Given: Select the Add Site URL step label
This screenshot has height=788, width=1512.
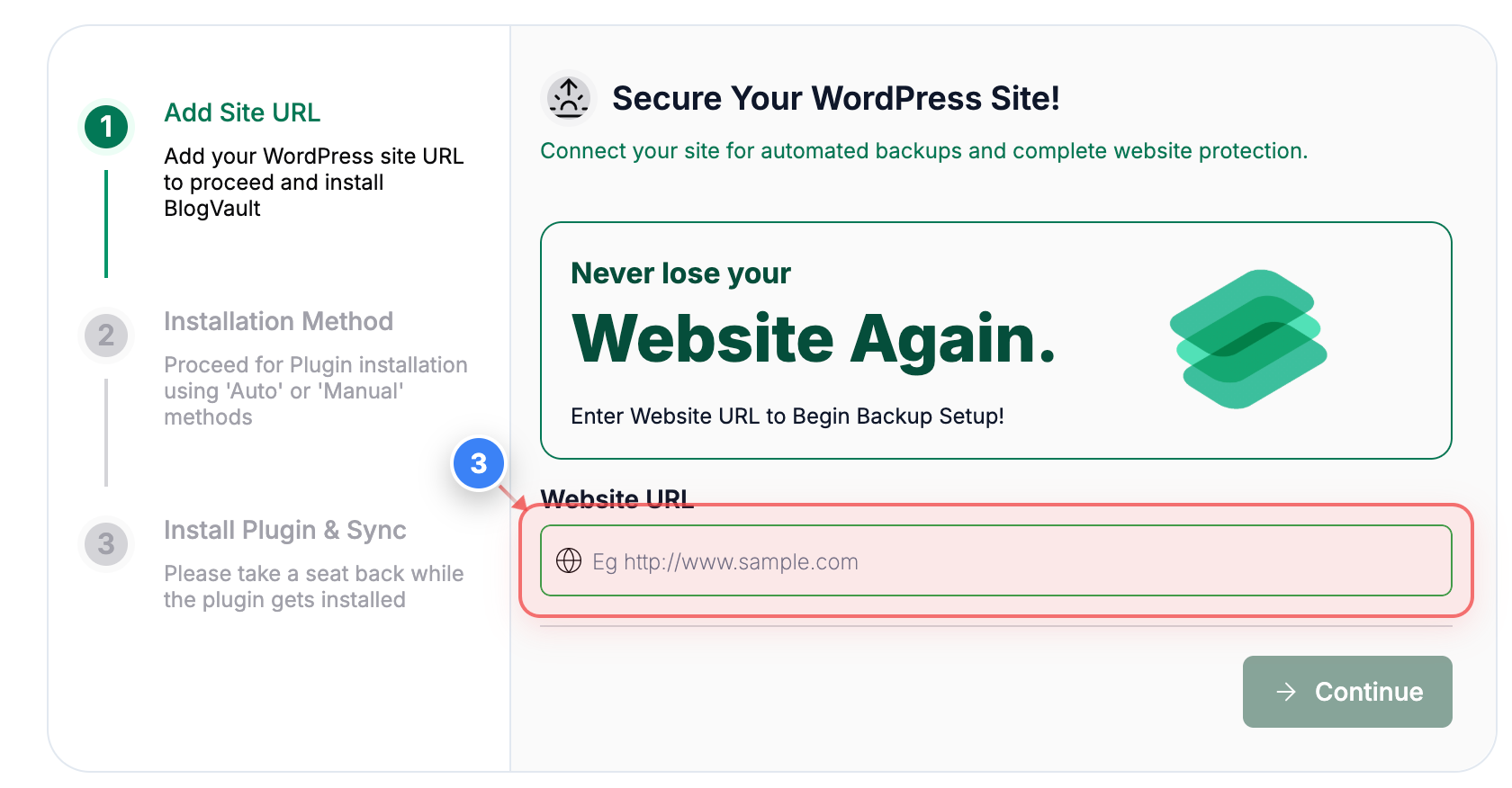Looking at the screenshot, I should point(241,112).
